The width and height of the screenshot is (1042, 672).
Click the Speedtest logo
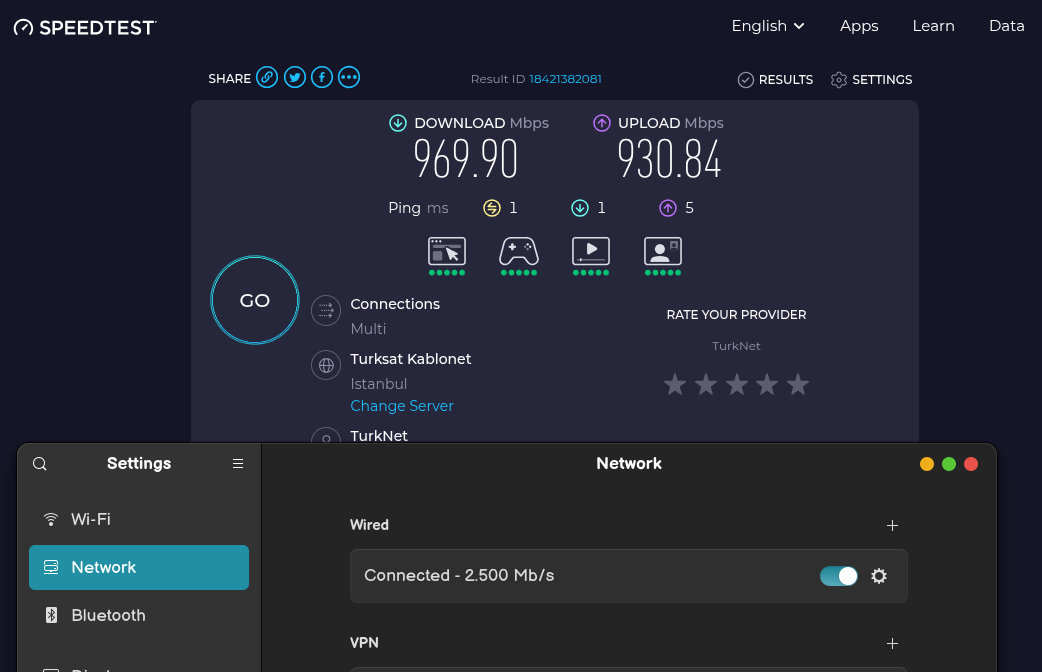pyautogui.click(x=85, y=27)
